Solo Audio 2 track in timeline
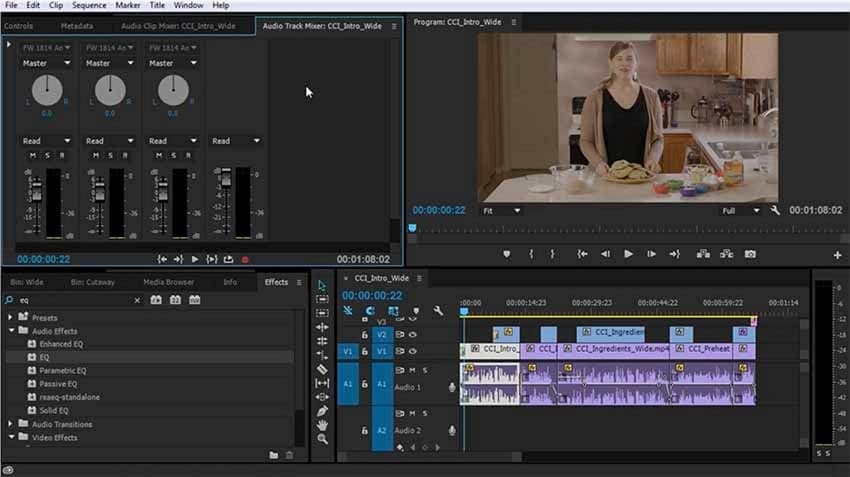Screen dimensions: 850x477 425,414
